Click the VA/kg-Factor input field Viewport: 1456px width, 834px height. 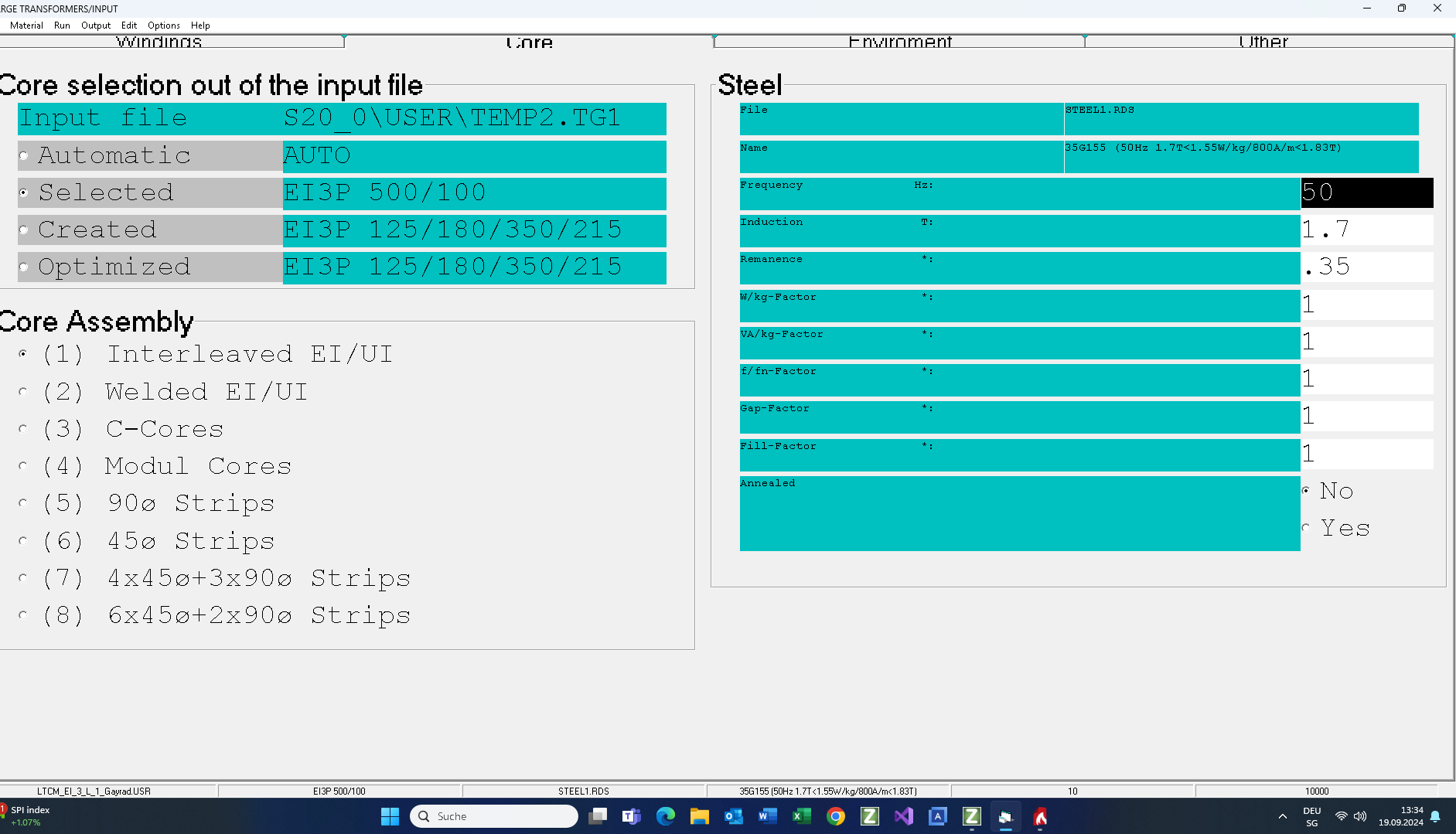[1366, 342]
